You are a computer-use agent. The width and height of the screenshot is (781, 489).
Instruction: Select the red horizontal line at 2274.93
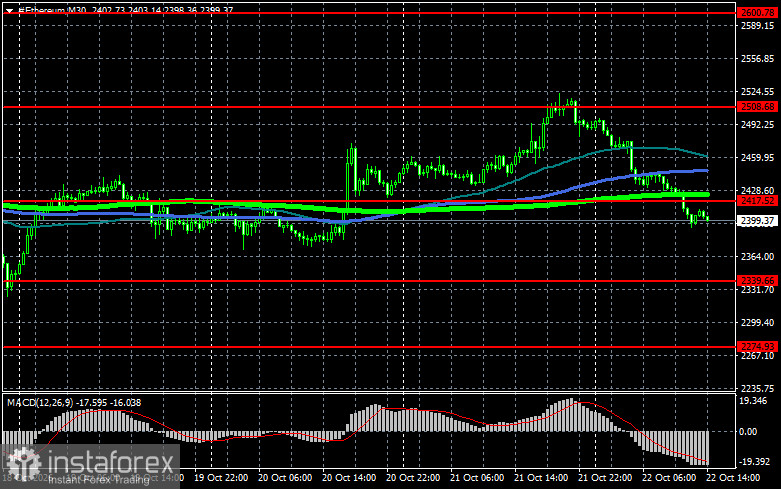(x=369, y=347)
